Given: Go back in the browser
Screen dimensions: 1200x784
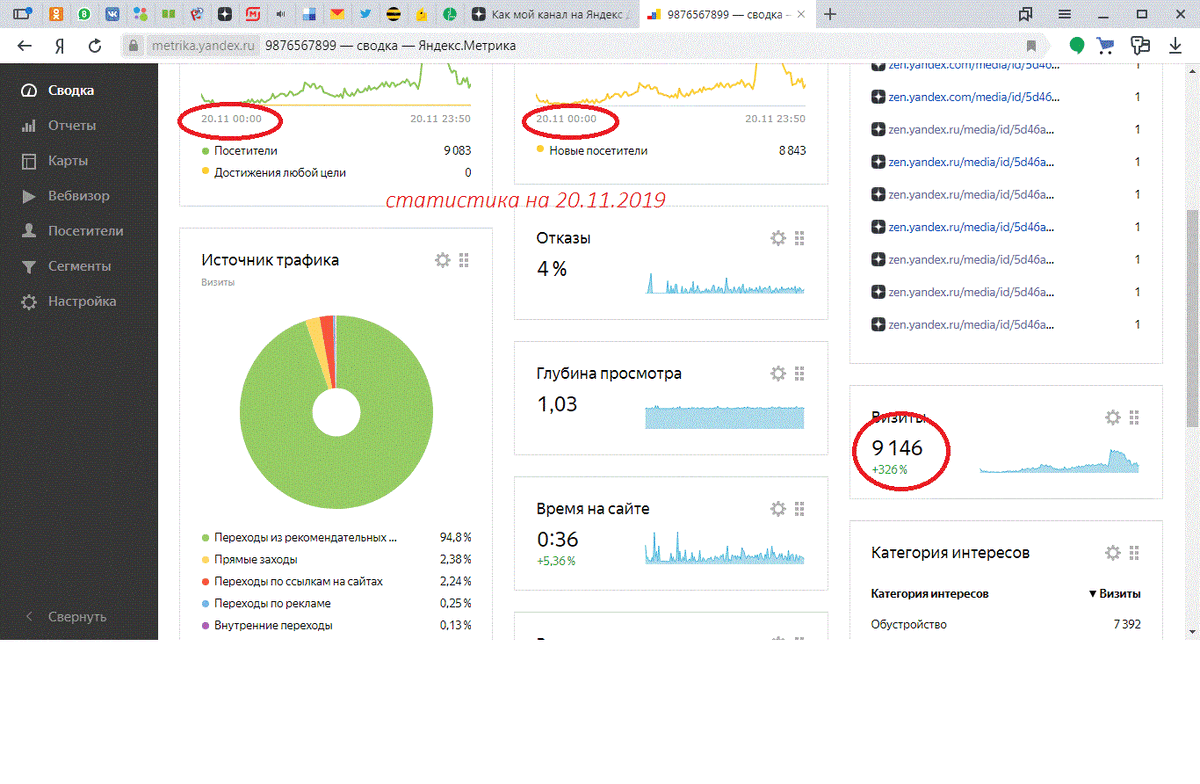Looking at the screenshot, I should pyautogui.click(x=24, y=46).
